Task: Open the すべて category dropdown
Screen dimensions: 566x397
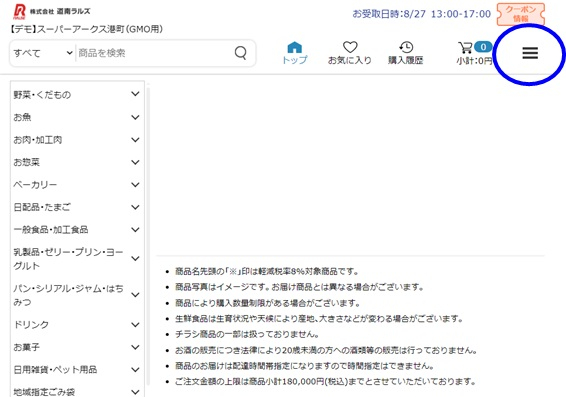Action: pyautogui.click(x=43, y=53)
